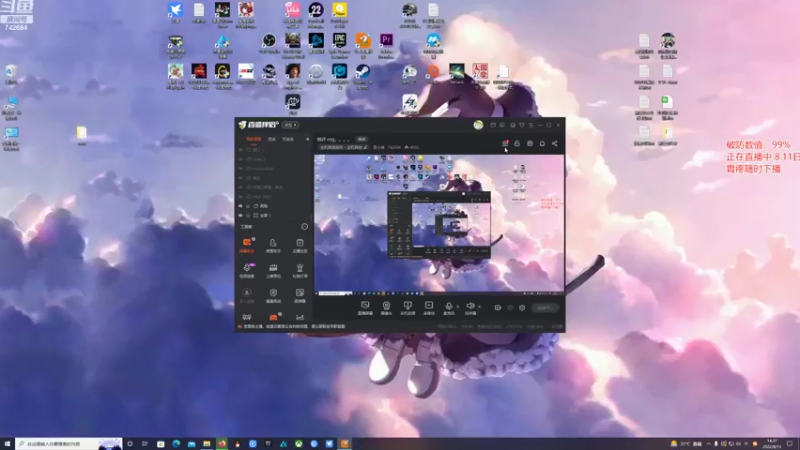Image resolution: width=800 pixels, height=450 pixels.
Task: Toggle the eye icon for the "全屏 1" source
Action: point(241,215)
